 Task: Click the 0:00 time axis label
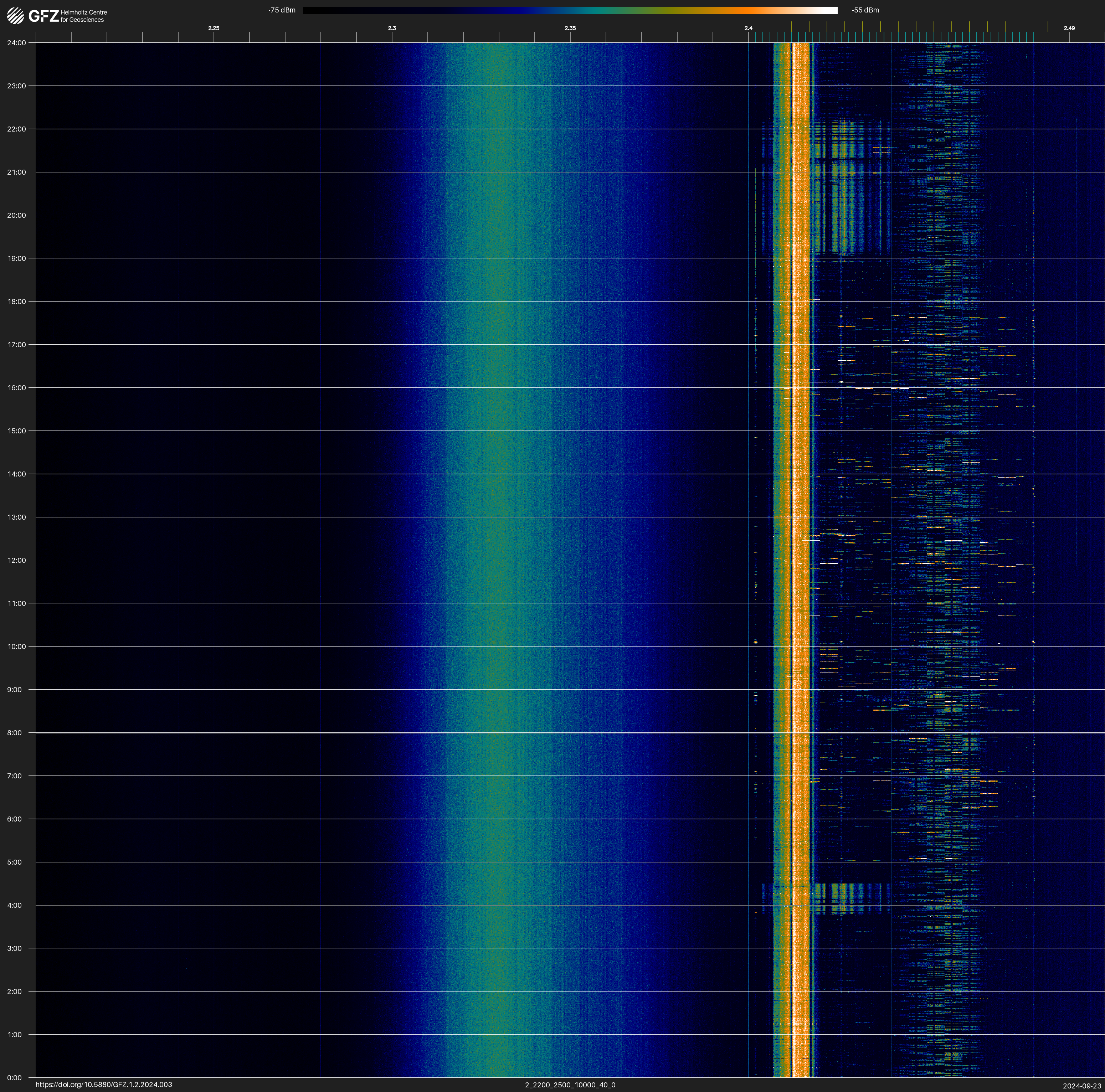pos(14,1078)
